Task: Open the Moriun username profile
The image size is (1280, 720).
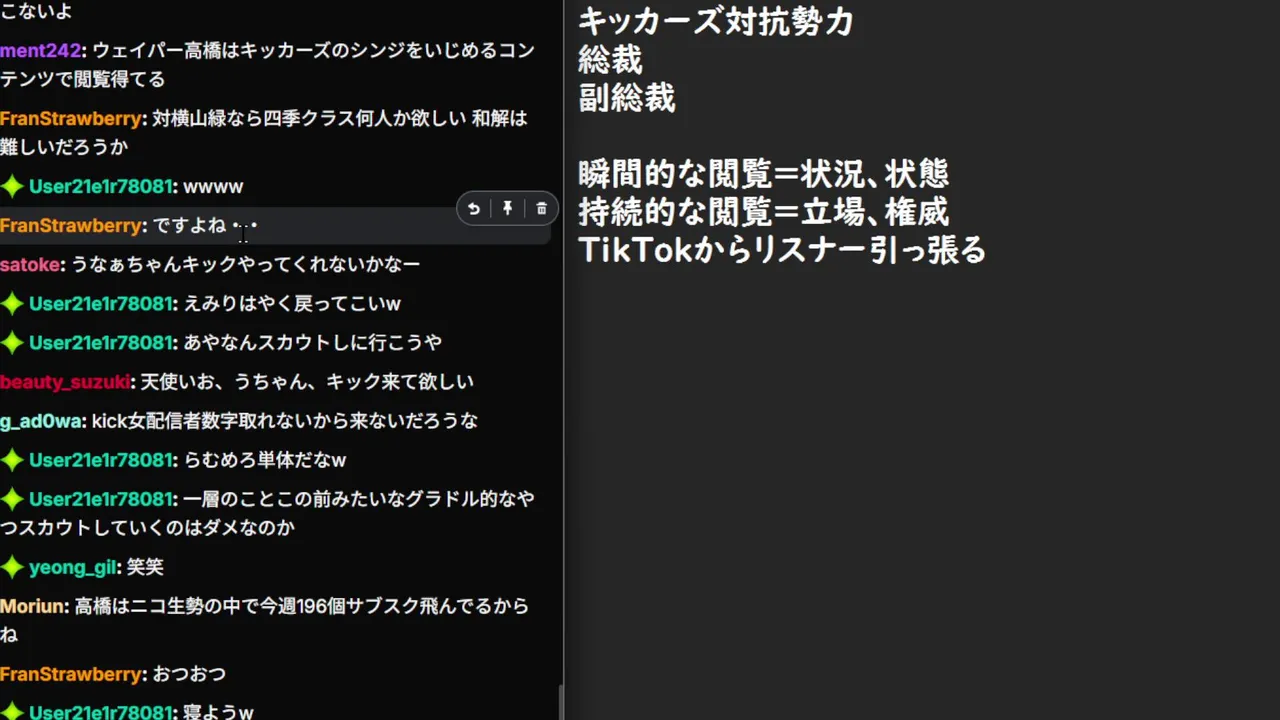Action: [x=33, y=606]
